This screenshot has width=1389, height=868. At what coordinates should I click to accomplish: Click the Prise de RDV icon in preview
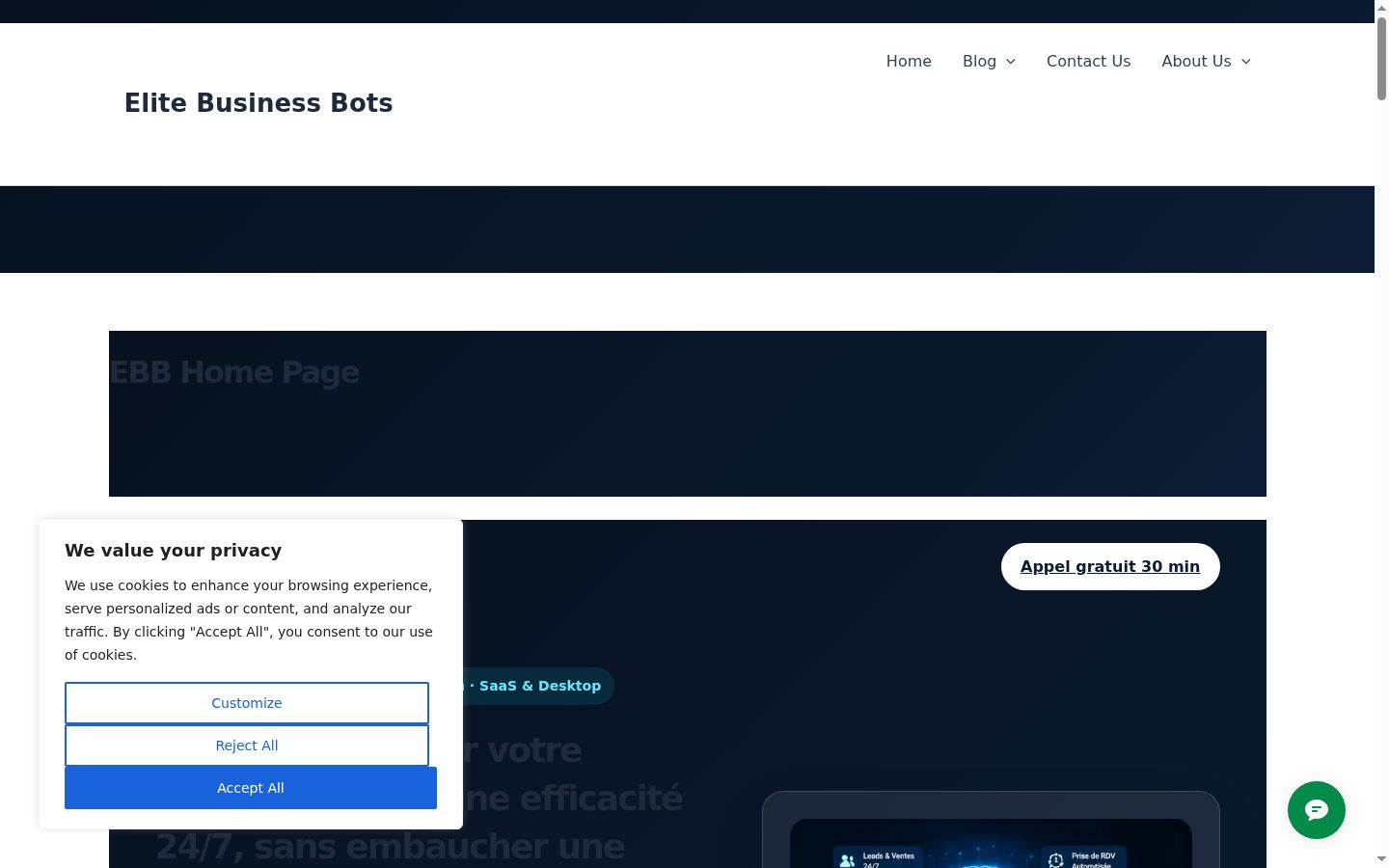coord(1056,860)
